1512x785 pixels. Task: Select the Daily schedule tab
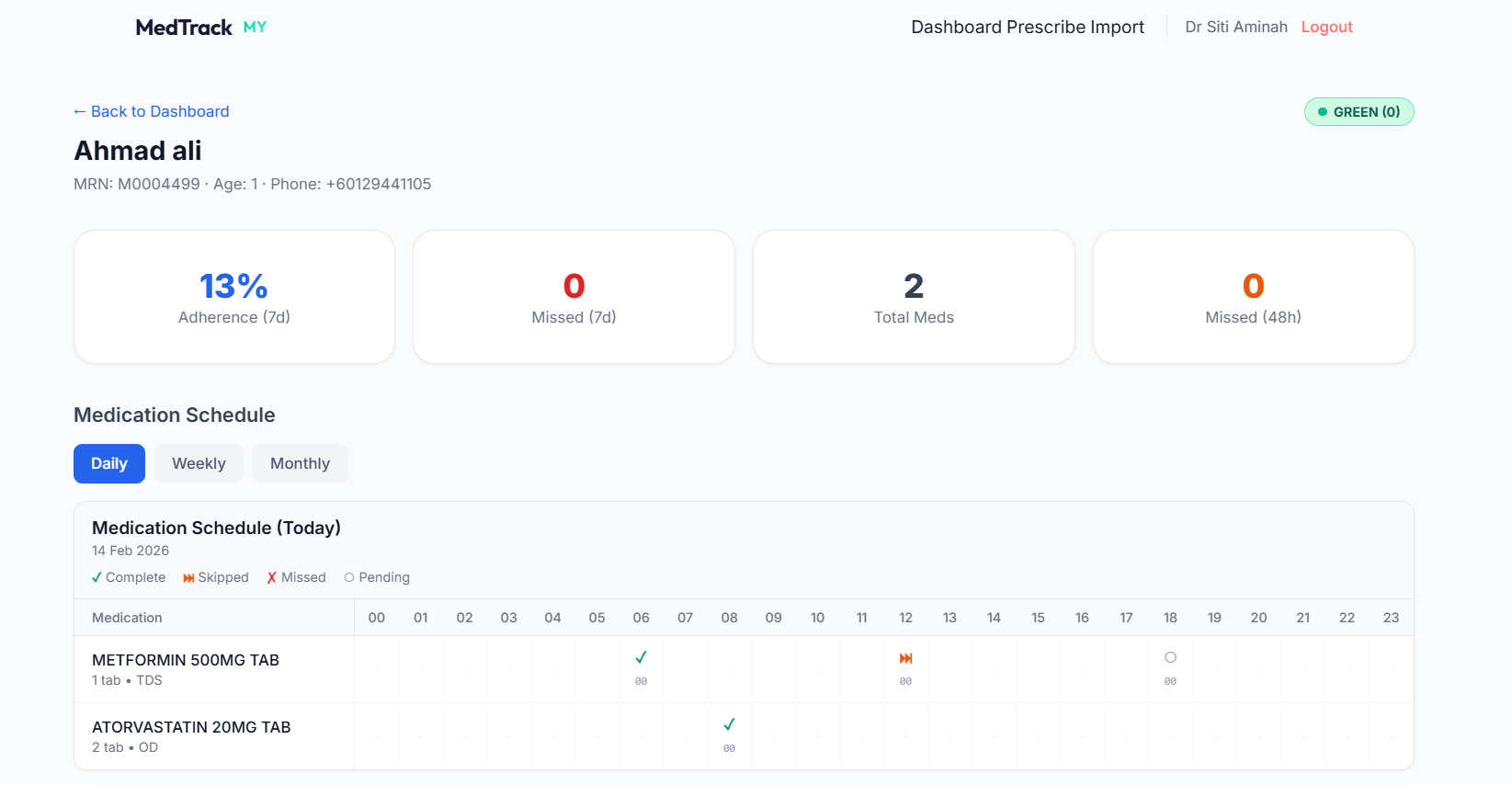(x=108, y=464)
